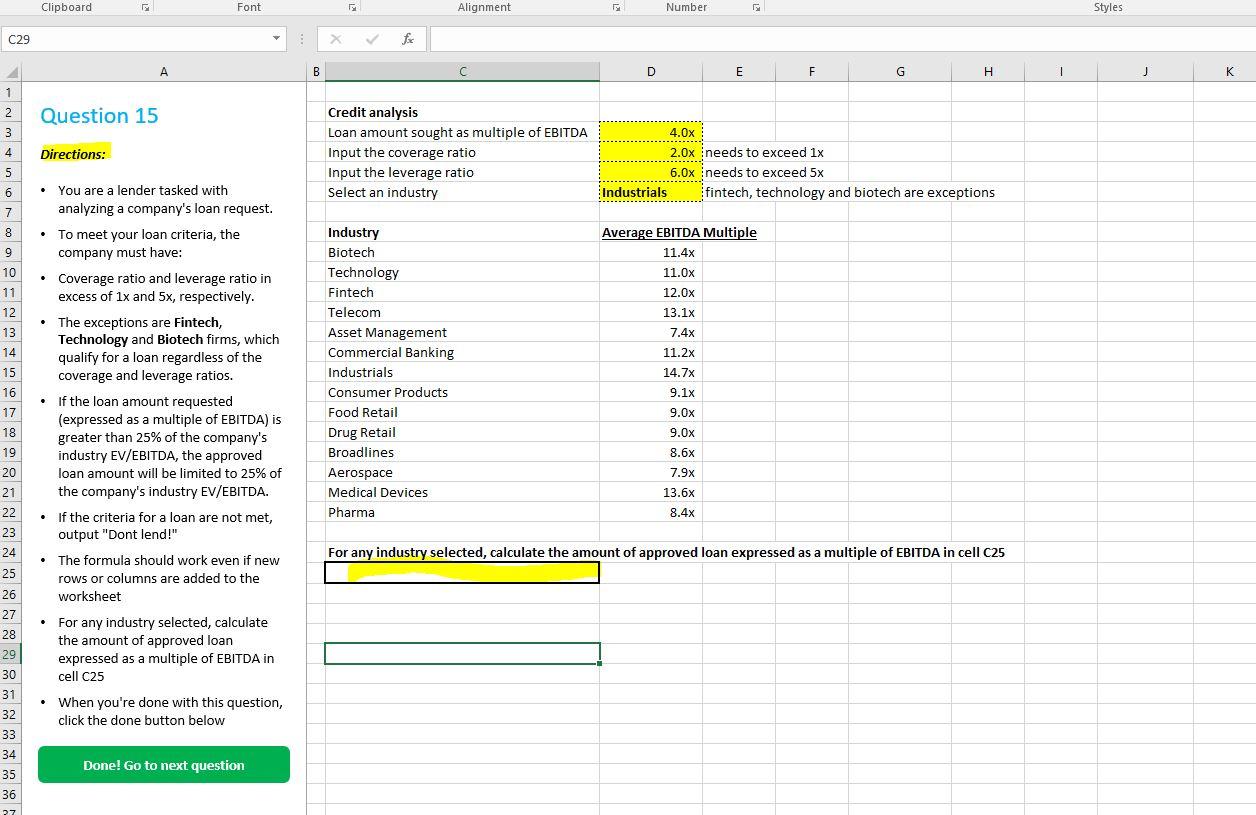Click the highlighted answer cell C25

(x=462, y=572)
